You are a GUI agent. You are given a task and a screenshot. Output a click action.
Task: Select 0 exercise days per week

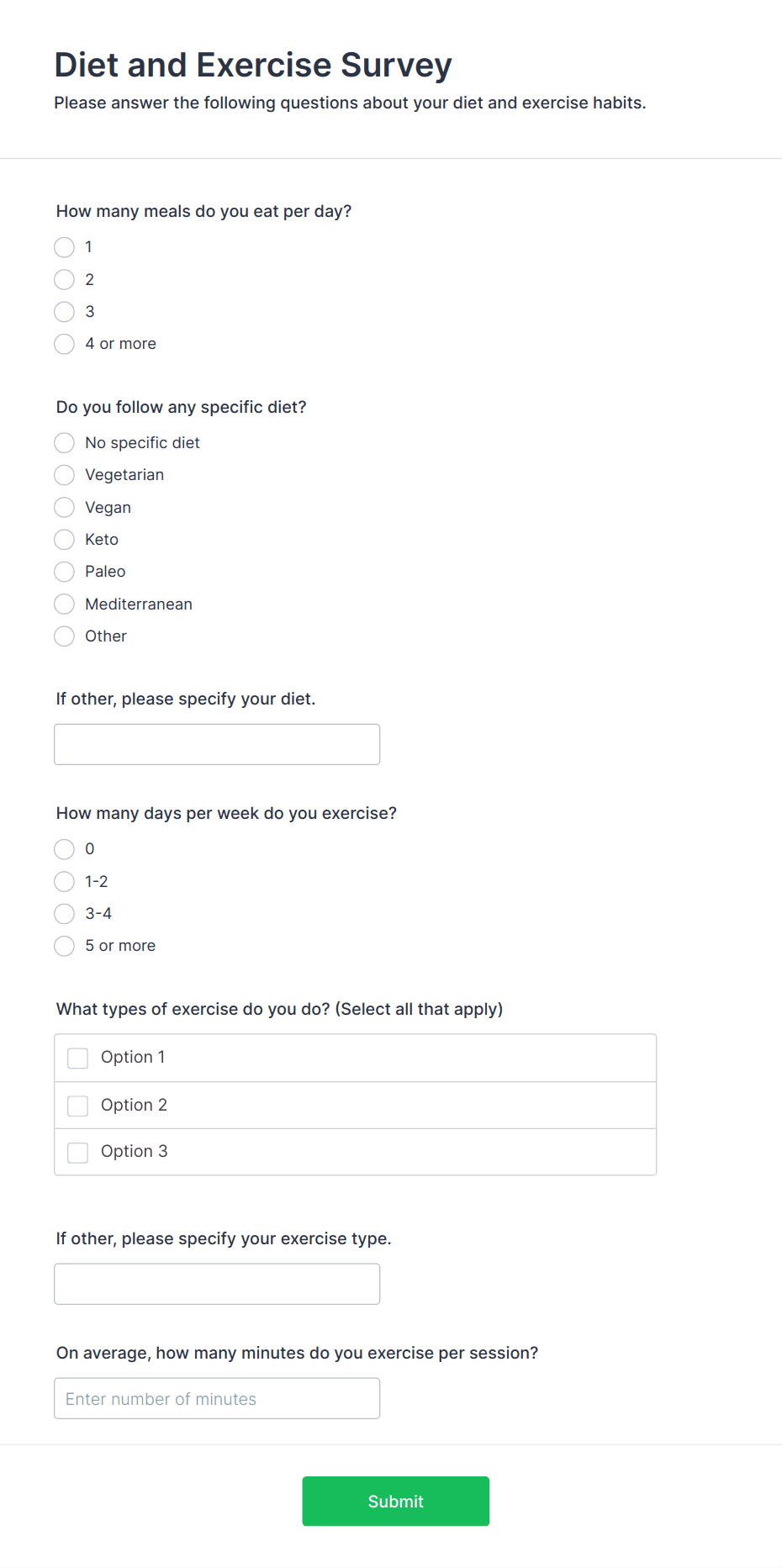[65, 849]
